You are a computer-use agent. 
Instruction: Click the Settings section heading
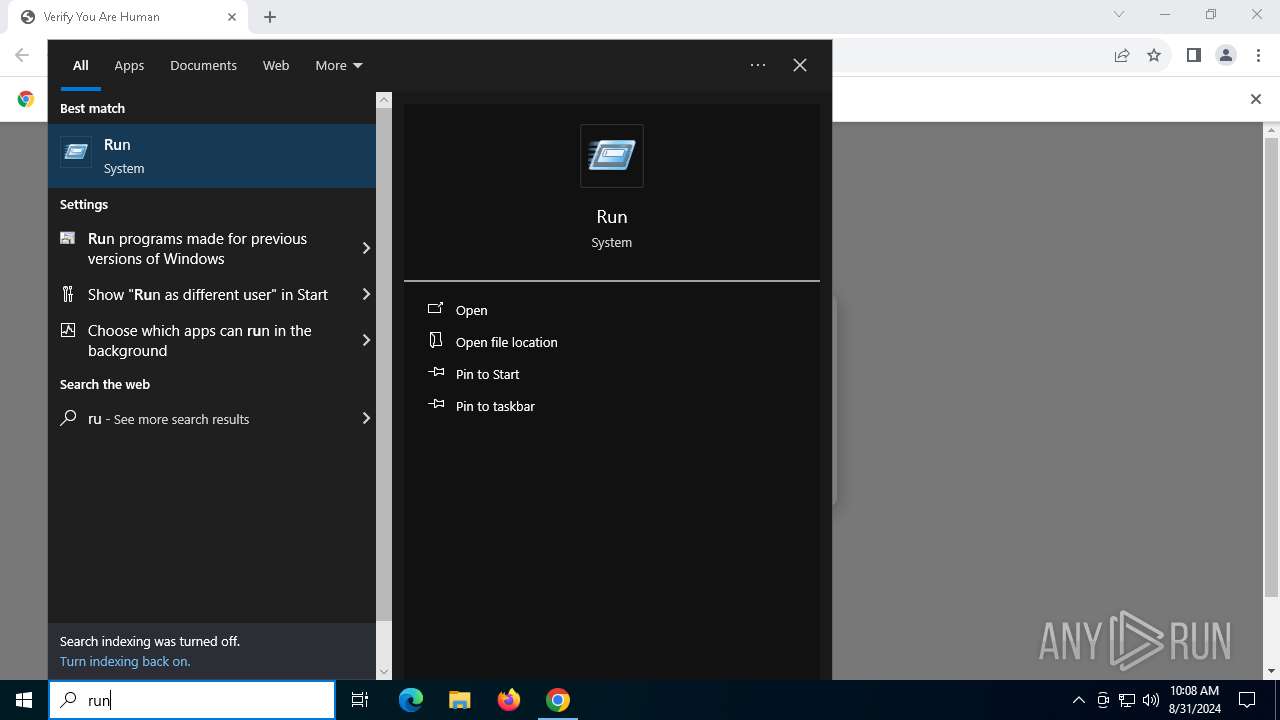84,204
